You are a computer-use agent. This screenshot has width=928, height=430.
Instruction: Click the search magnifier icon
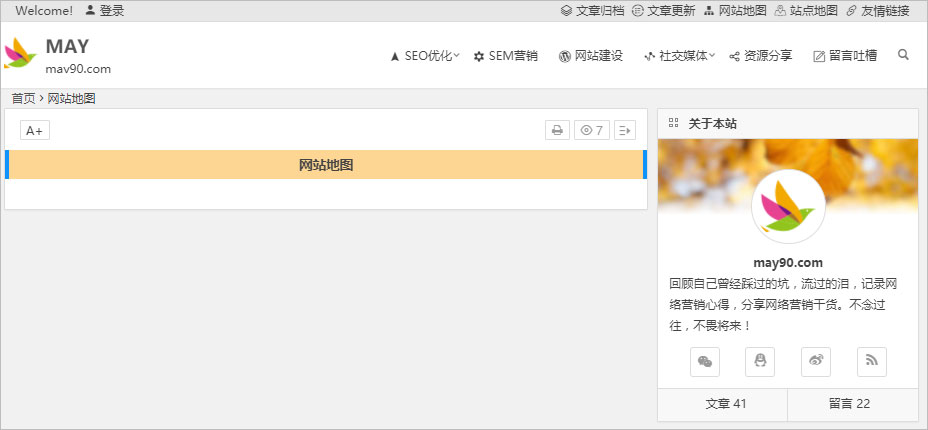coord(903,55)
